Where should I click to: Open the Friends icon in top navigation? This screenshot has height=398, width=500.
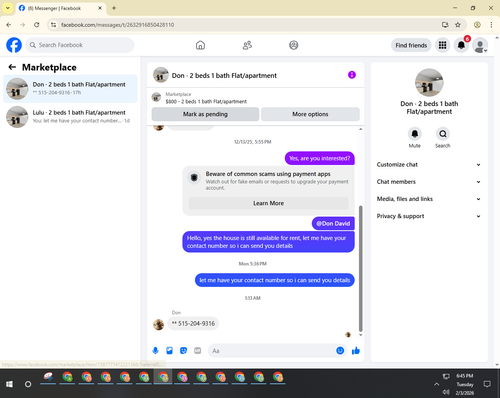247,45
